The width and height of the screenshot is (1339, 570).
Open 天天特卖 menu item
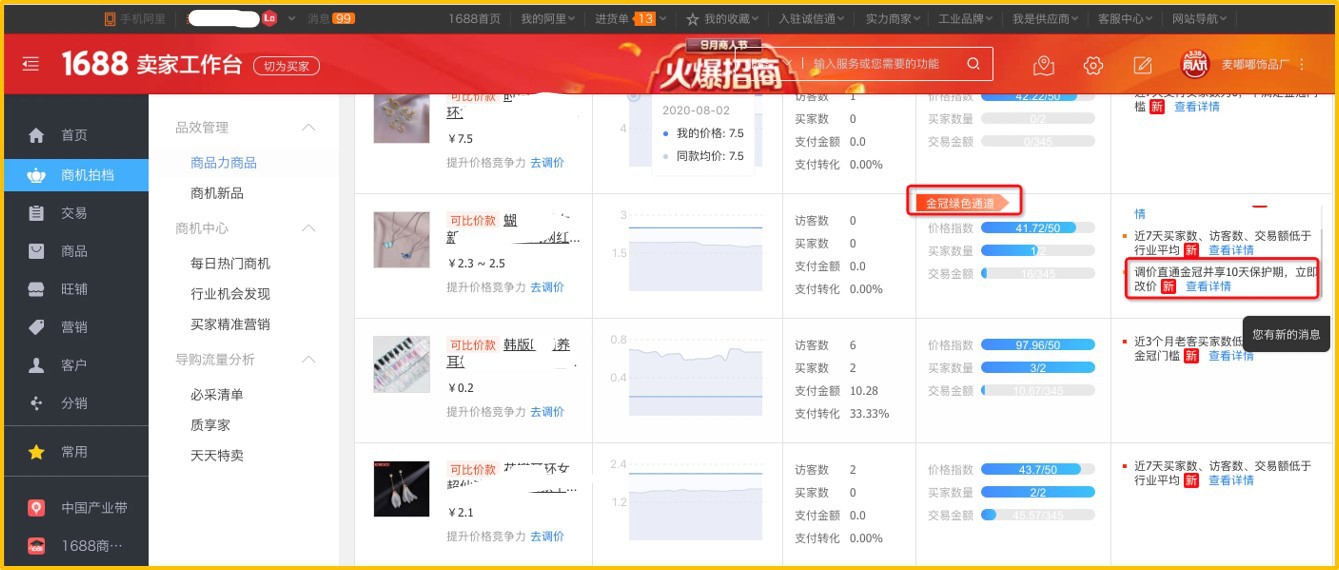click(217, 455)
